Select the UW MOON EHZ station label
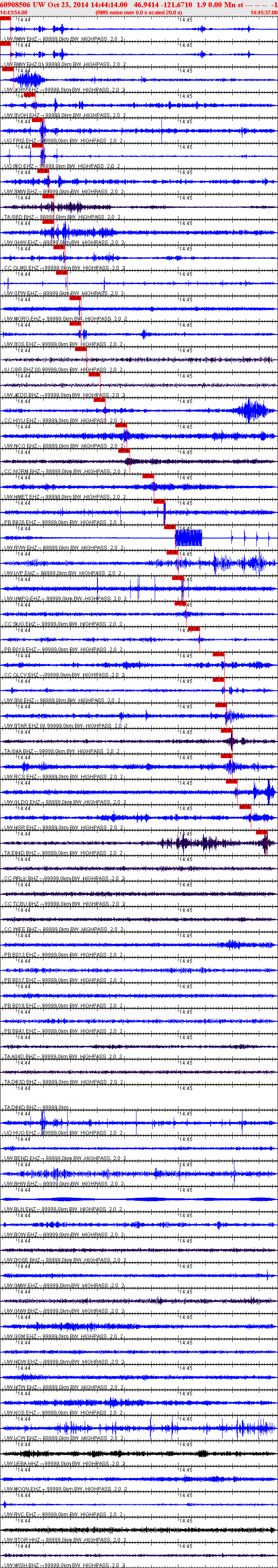Viewport: 278px width, 1568px height. click(x=65, y=1490)
